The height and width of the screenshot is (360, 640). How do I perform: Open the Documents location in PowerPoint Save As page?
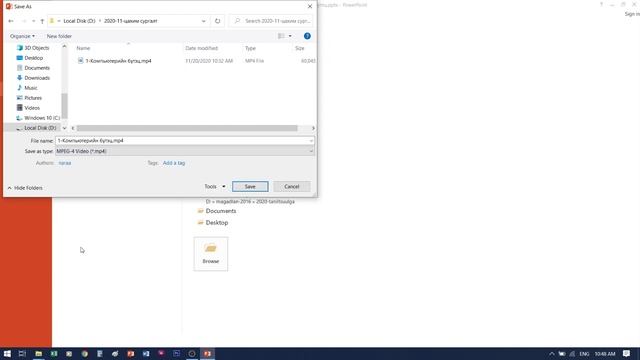(x=217, y=211)
